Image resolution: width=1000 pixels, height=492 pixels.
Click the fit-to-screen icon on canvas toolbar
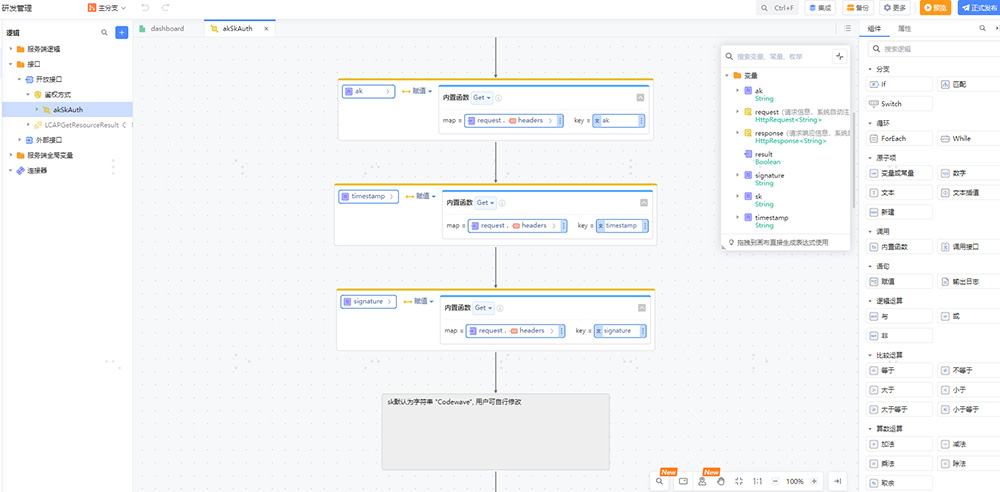(738, 481)
